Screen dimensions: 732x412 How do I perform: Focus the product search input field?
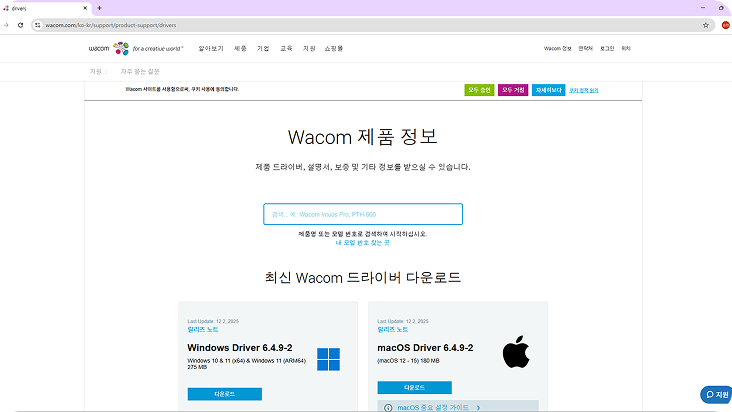(363, 214)
